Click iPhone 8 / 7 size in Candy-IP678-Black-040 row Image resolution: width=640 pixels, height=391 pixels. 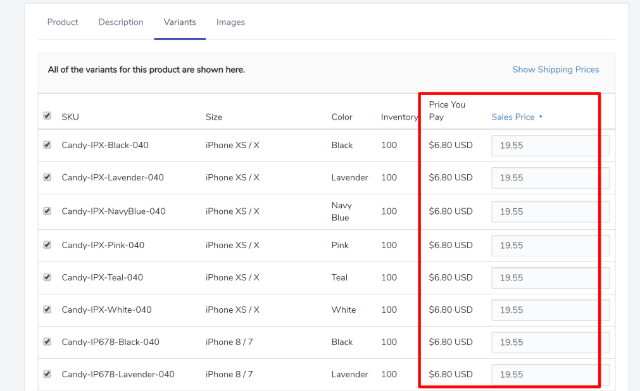pyautogui.click(x=229, y=342)
